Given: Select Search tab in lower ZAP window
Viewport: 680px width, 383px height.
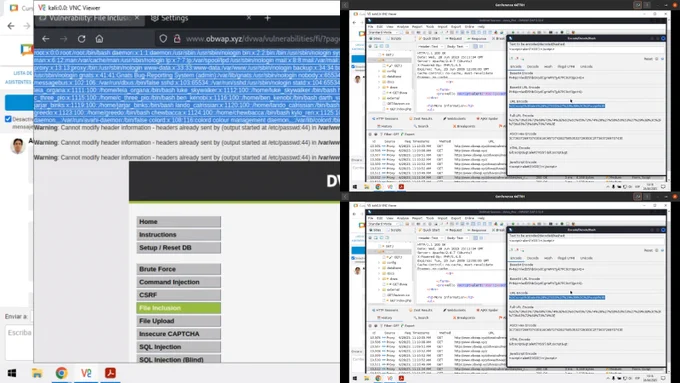Looking at the screenshot, I should click(422, 318).
